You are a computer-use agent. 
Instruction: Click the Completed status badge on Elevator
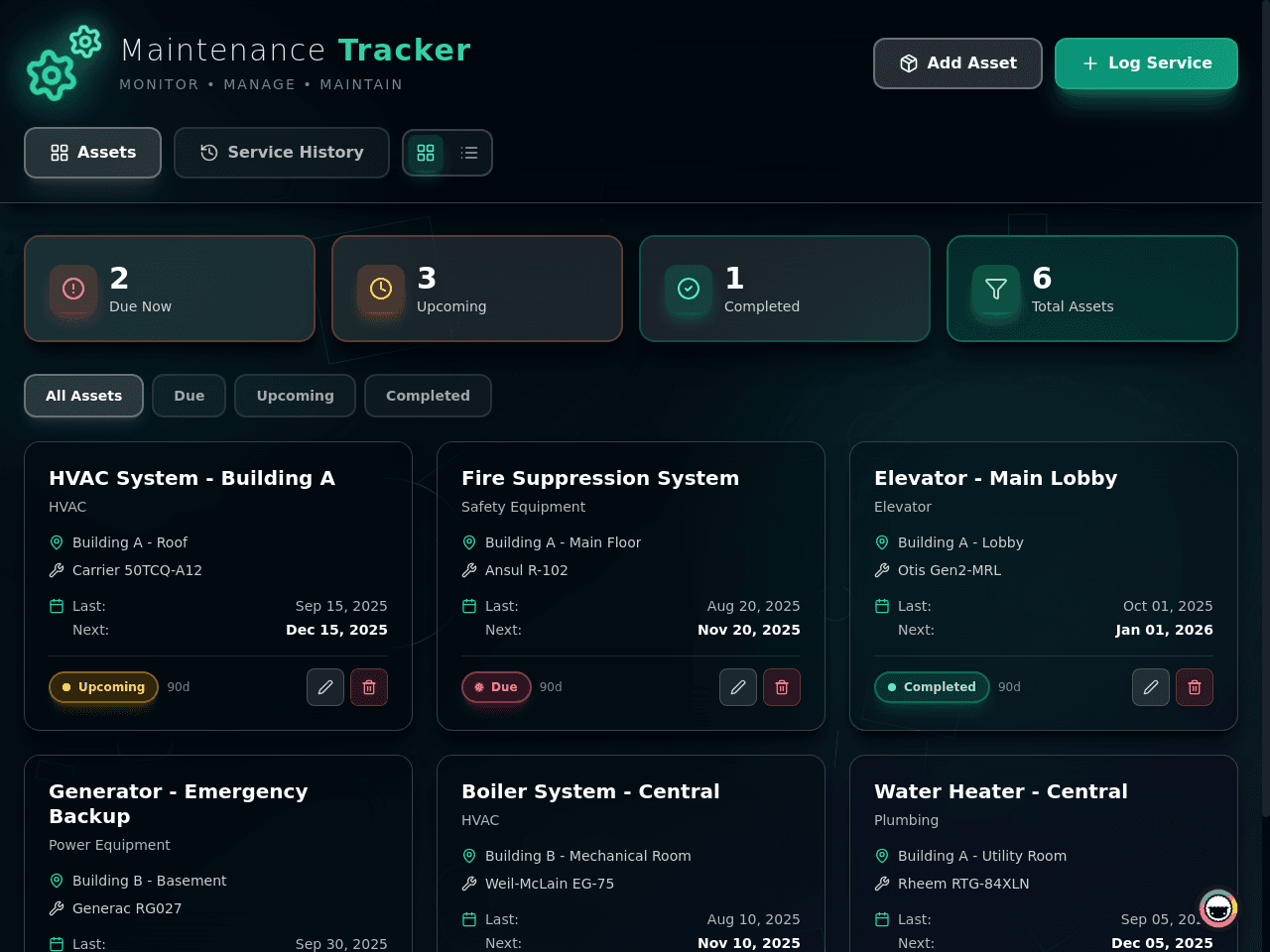tap(932, 687)
